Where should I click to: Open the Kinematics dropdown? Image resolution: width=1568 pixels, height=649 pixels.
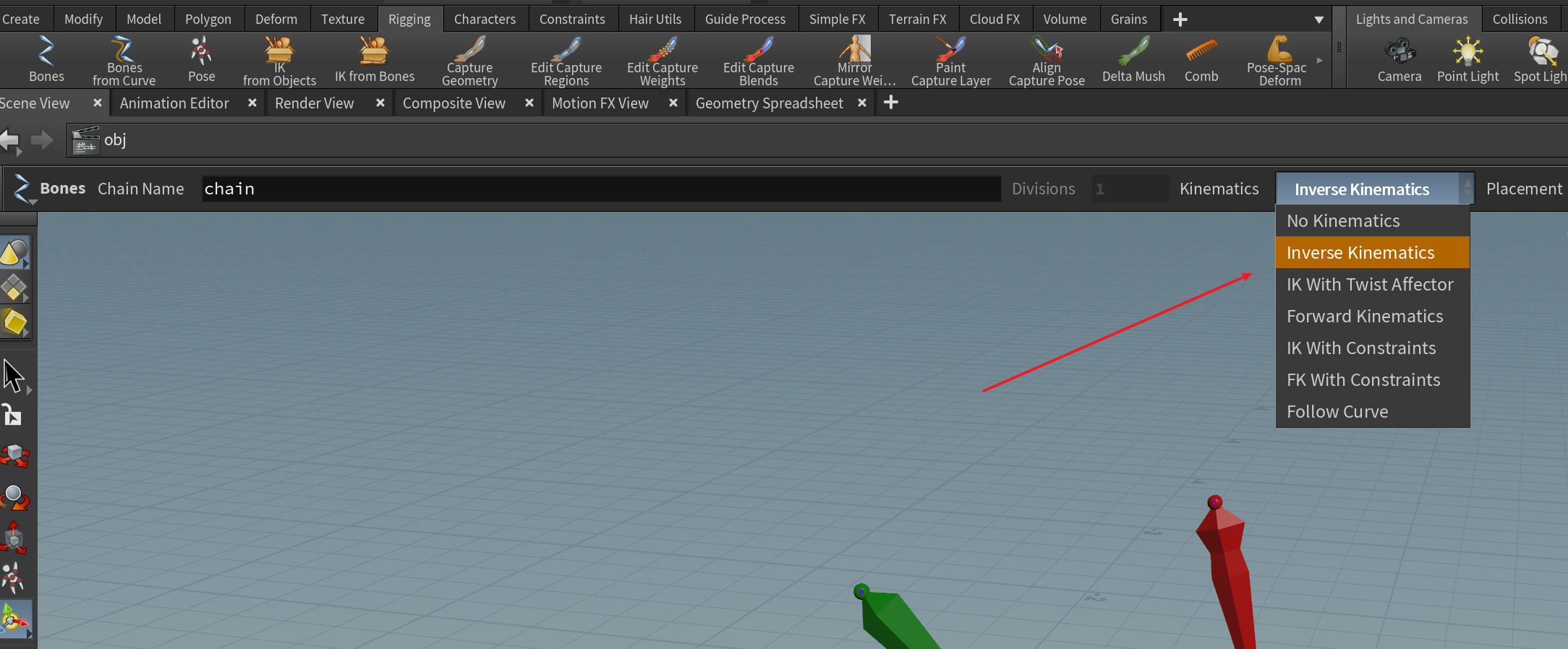tap(1375, 189)
